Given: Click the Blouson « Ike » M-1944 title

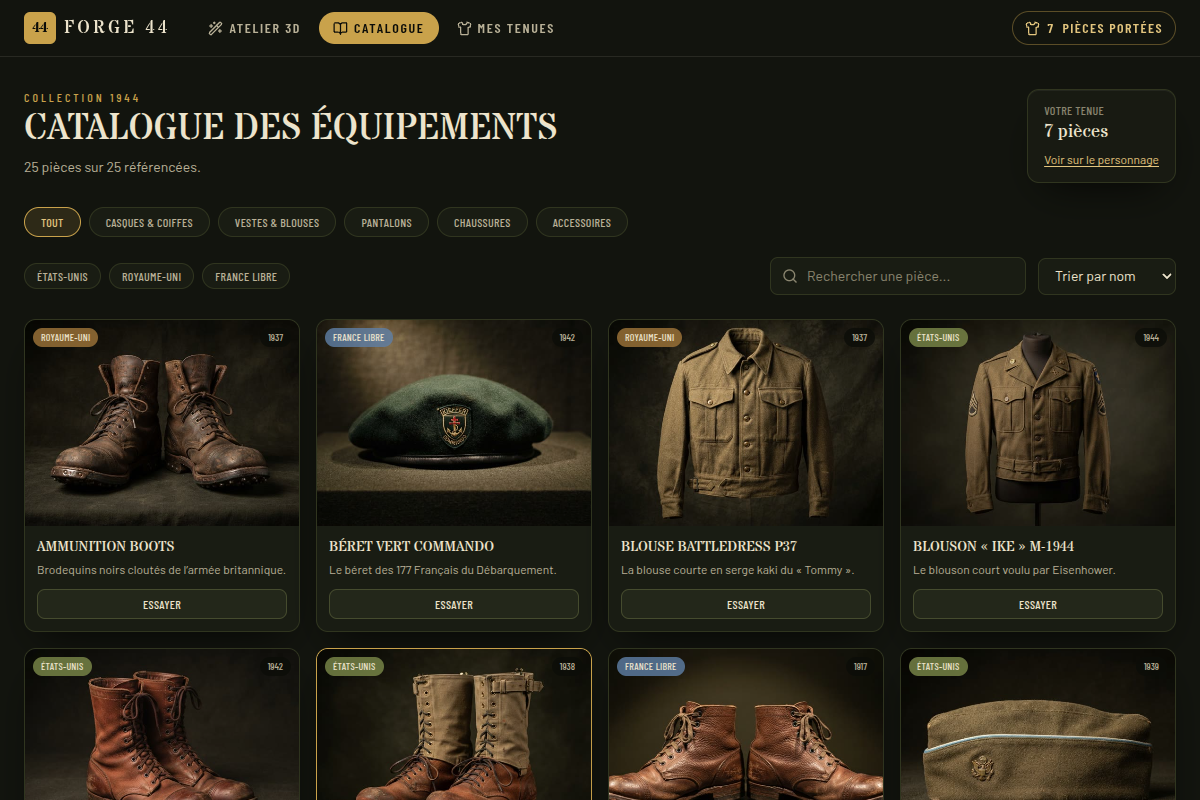Looking at the screenshot, I should point(994,547).
